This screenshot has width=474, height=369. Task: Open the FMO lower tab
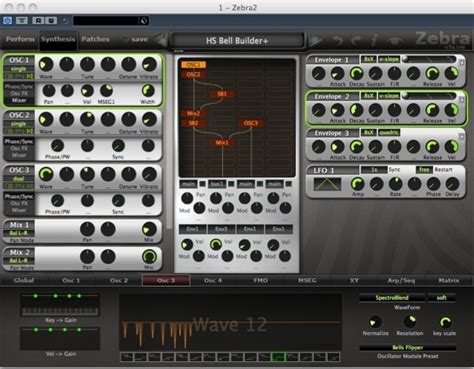(x=260, y=280)
